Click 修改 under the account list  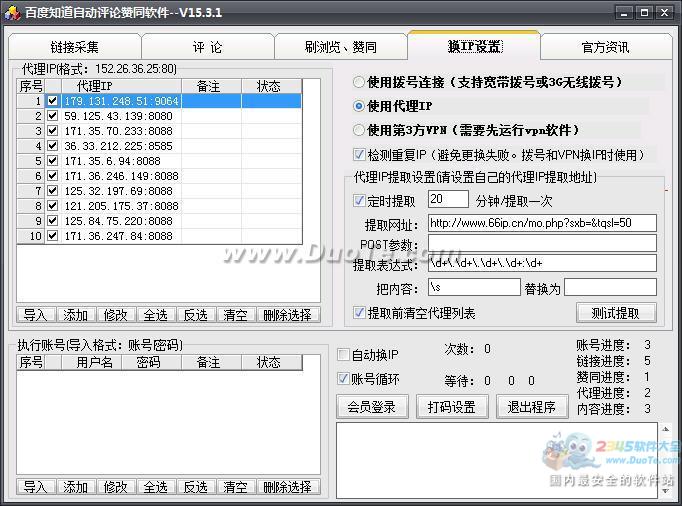click(x=116, y=487)
